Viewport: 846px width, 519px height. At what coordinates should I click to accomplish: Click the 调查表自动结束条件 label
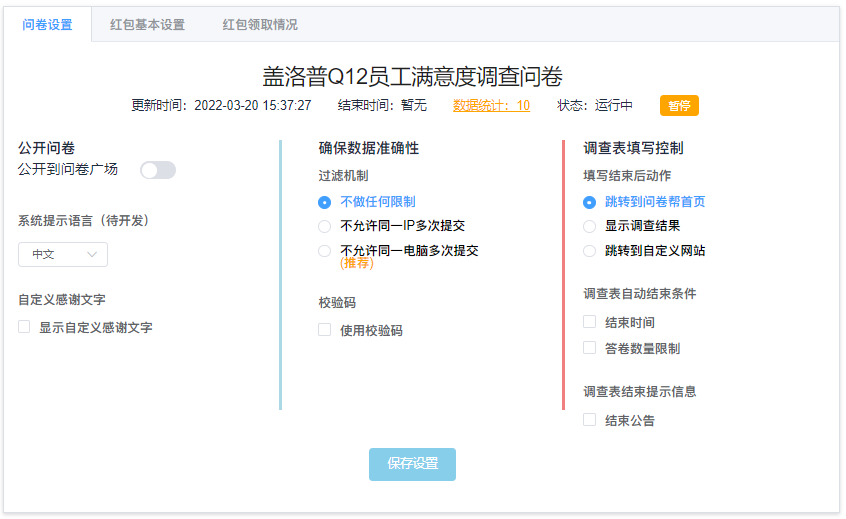[x=640, y=293]
